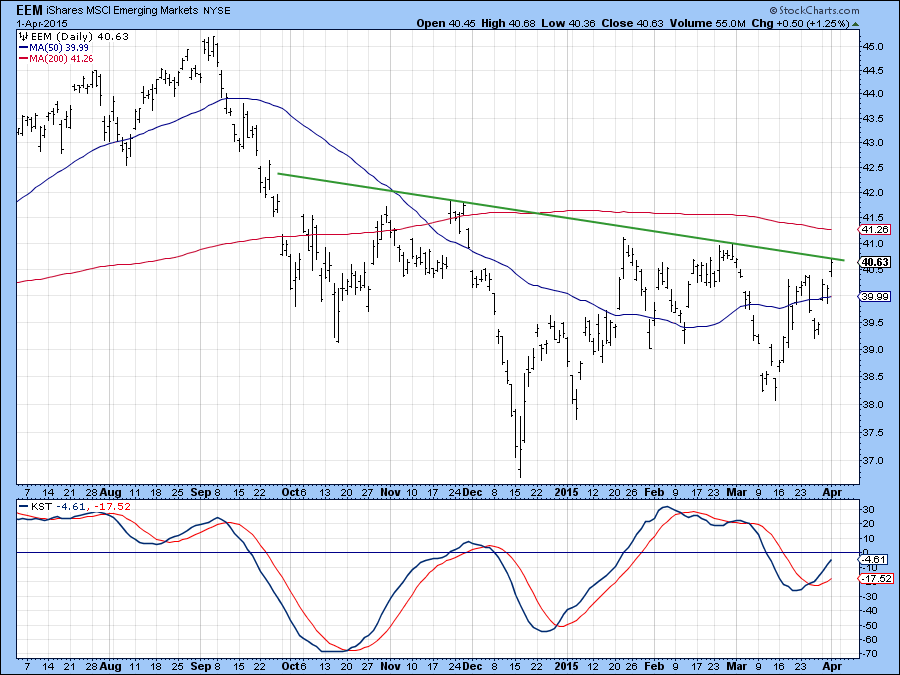This screenshot has width=900, height=675.
Task: Click the 2015 label on upper date axis
Action: (567, 492)
